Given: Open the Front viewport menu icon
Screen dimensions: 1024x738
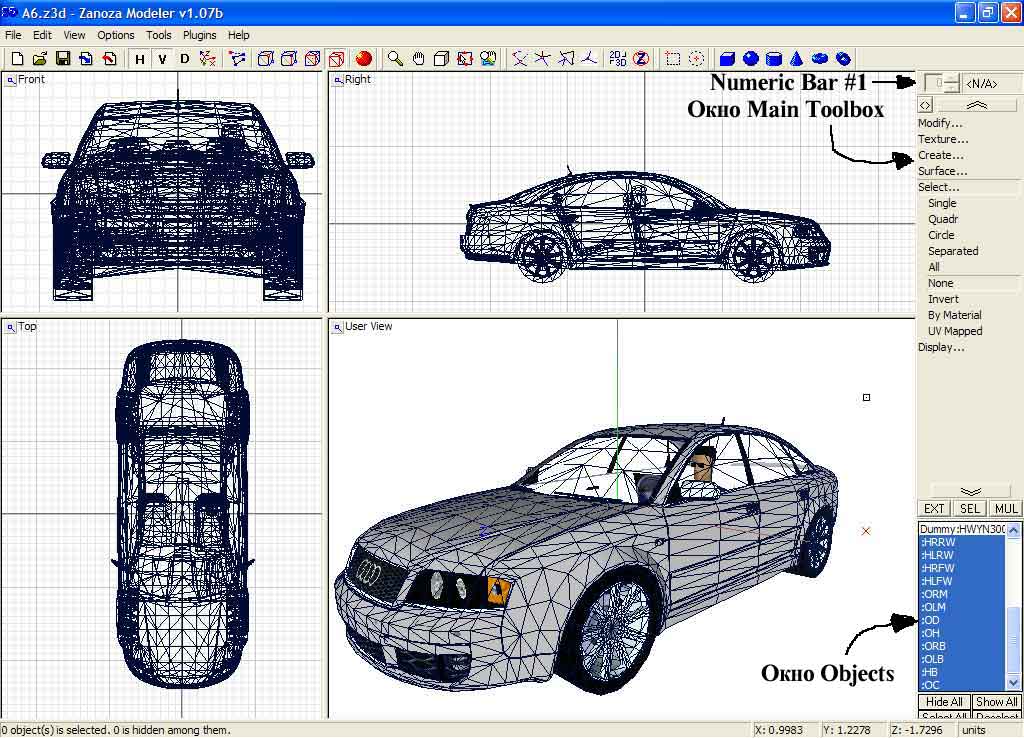Looking at the screenshot, I should (11, 80).
